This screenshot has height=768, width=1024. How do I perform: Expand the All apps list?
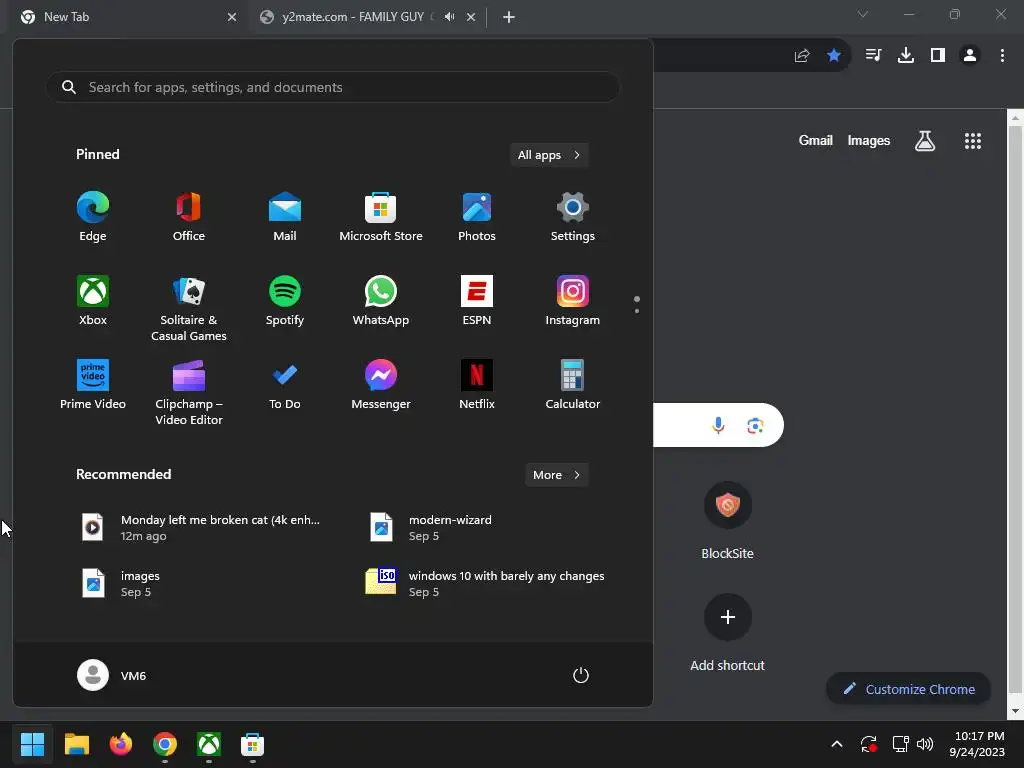coord(549,155)
